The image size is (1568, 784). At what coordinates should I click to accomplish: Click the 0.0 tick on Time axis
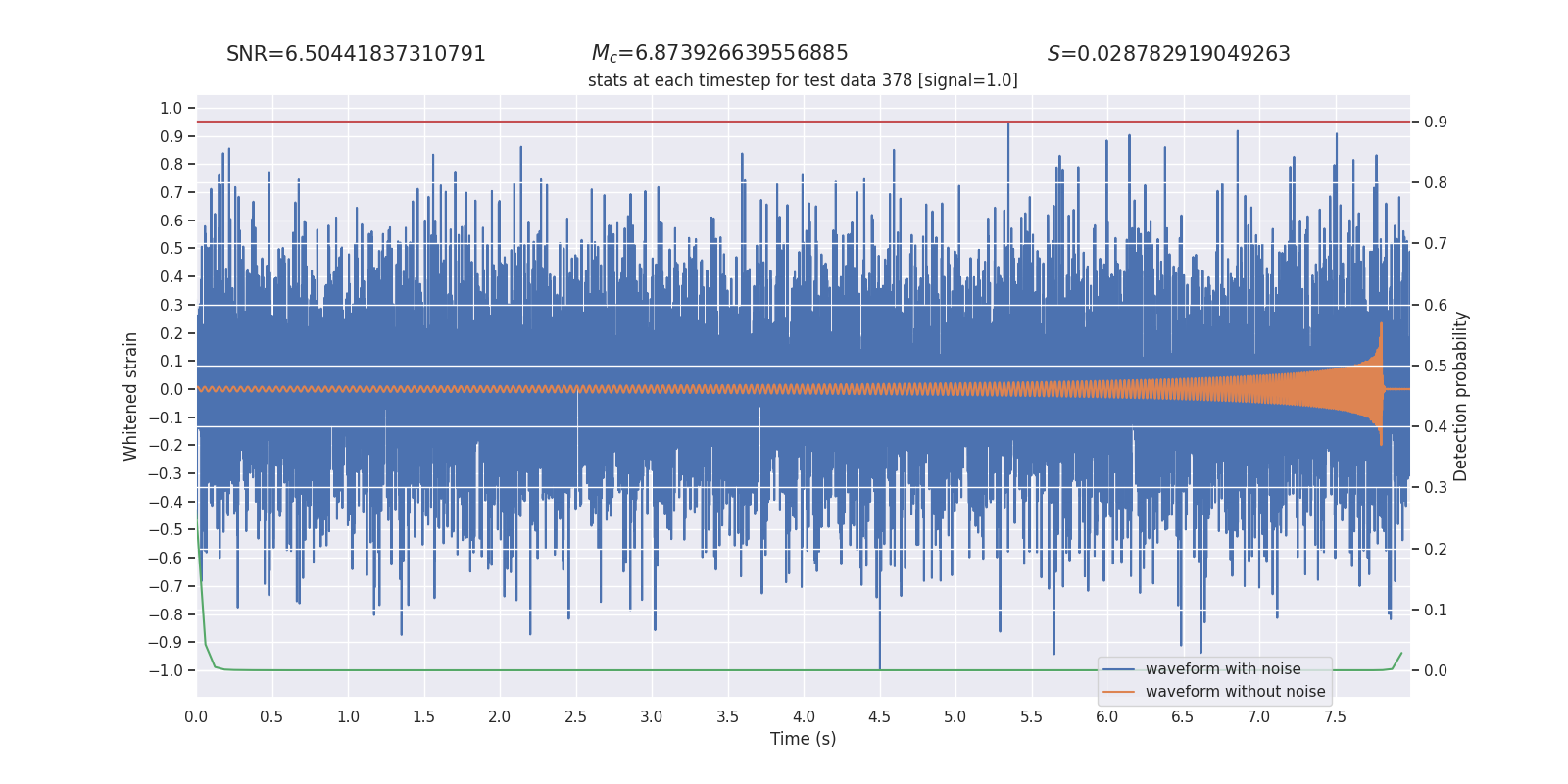[196, 716]
